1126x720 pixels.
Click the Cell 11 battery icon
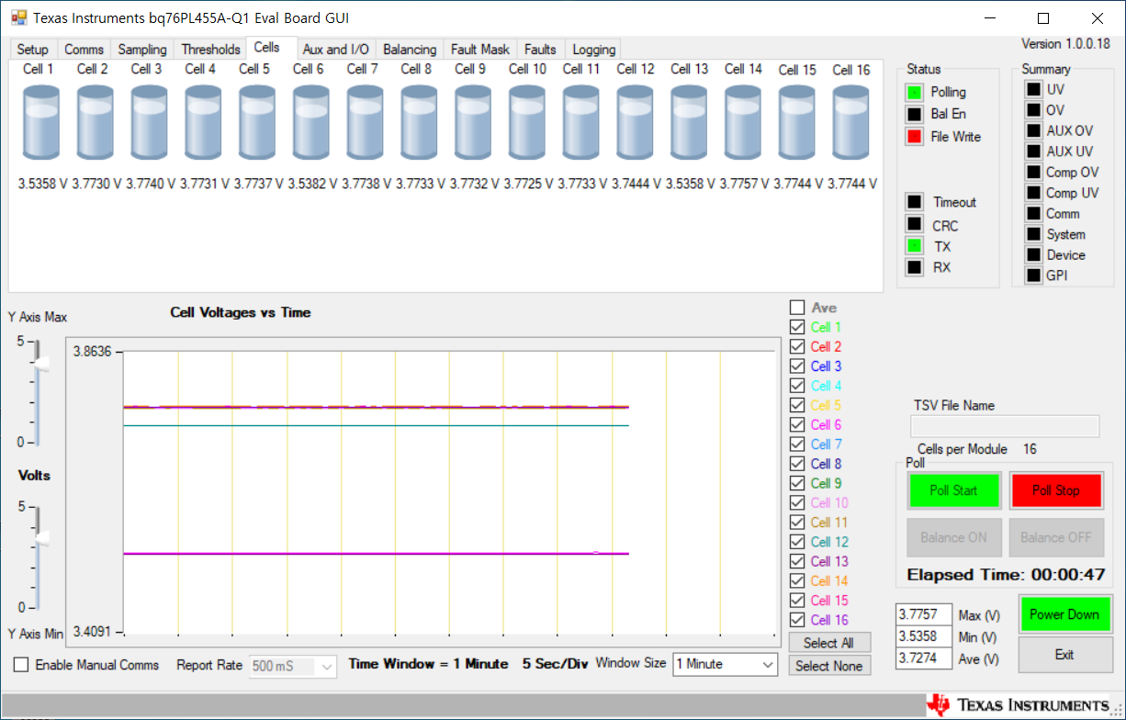581,123
